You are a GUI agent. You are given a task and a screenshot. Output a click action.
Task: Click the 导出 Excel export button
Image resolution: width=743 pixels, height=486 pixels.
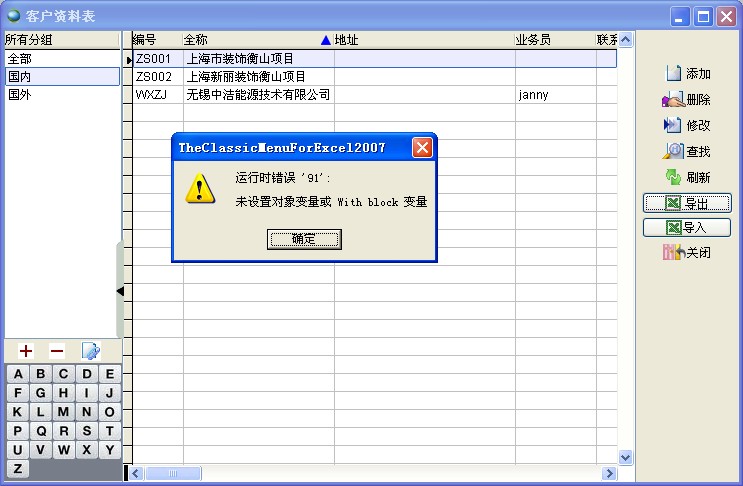click(x=686, y=203)
